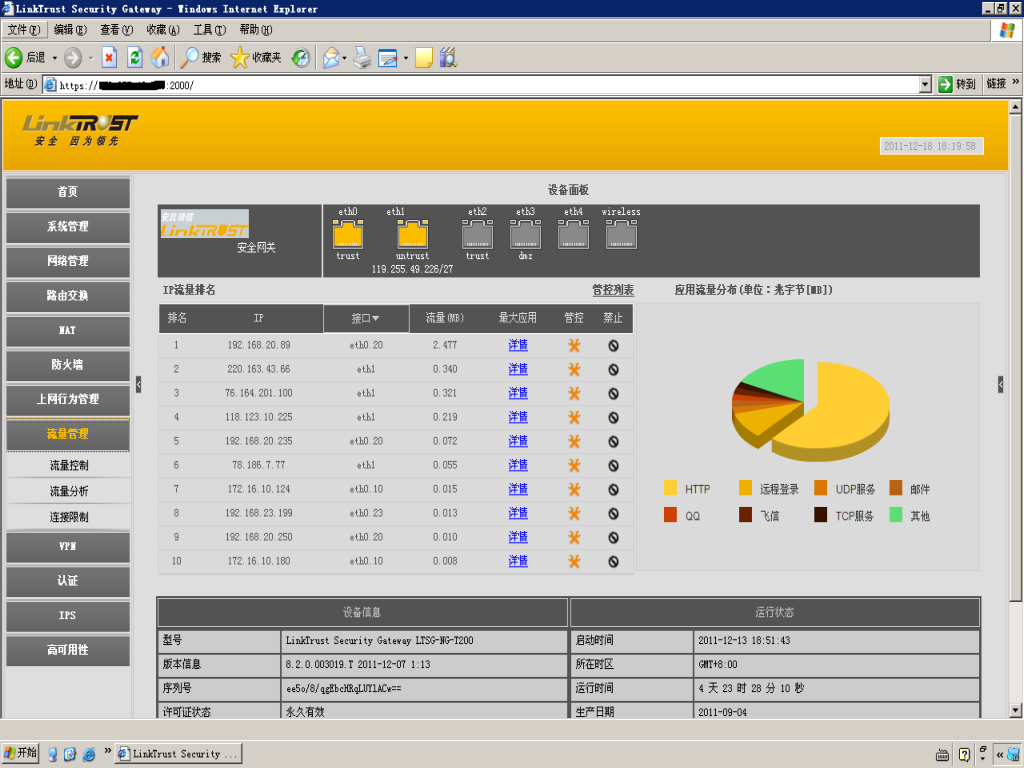Block IP 172.16.10.180 with forbid icon
1024x768 pixels.
(x=613, y=562)
